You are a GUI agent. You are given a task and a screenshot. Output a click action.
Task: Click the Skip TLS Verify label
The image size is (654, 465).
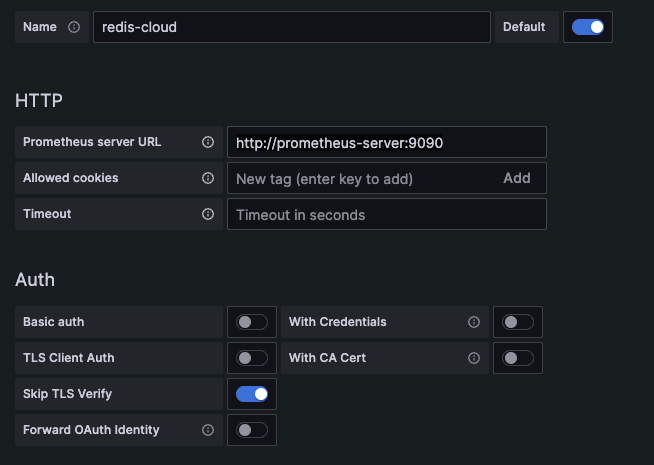pos(68,394)
